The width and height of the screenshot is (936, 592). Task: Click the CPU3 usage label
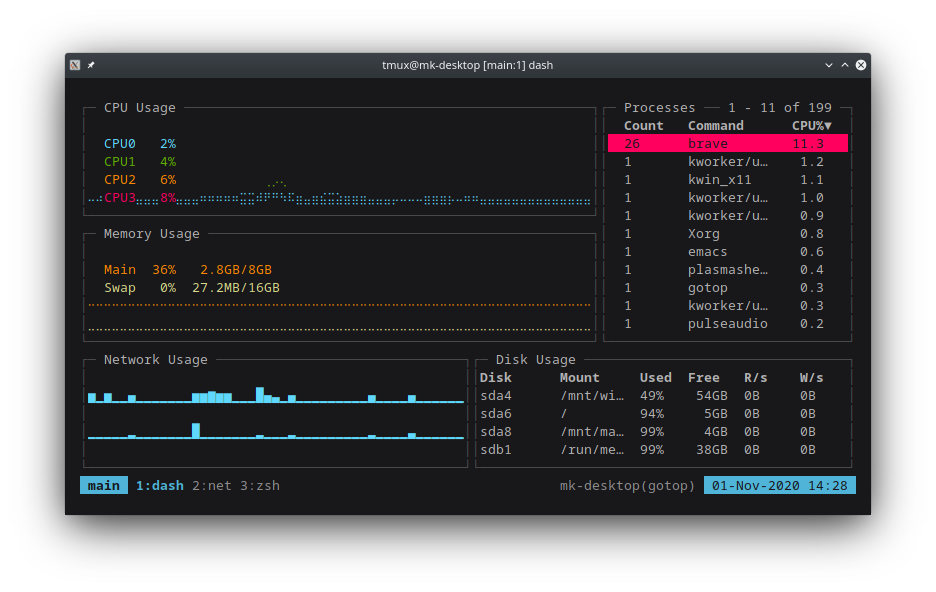(x=120, y=198)
